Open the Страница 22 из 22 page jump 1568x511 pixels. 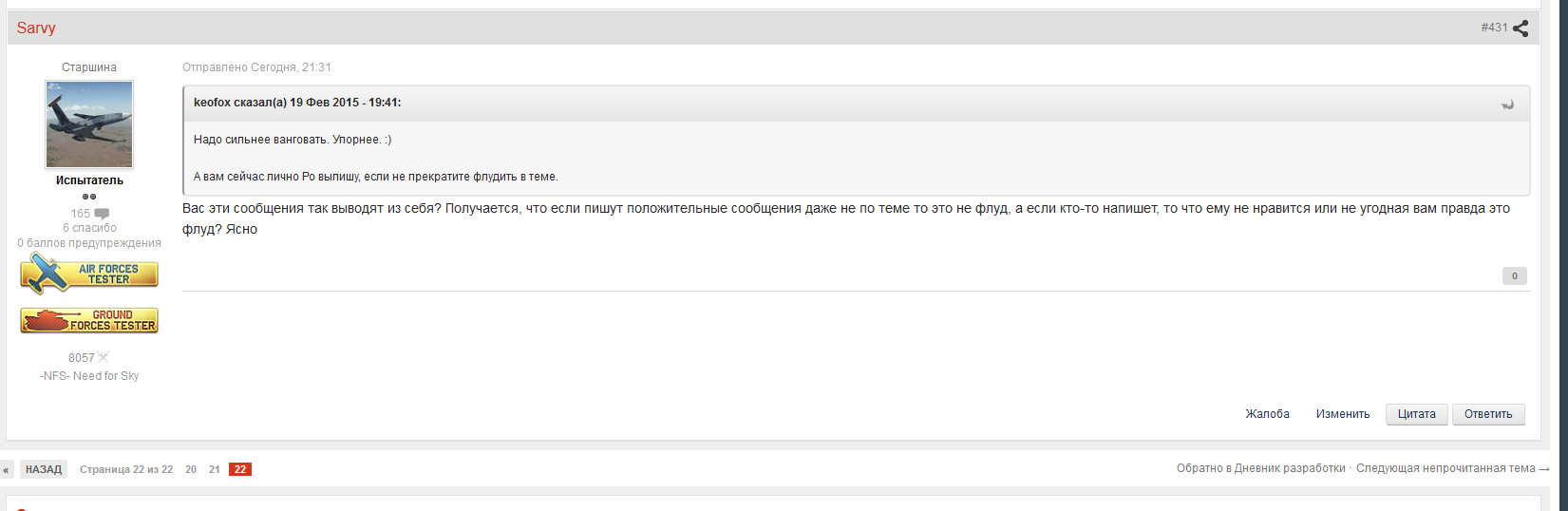point(126,469)
